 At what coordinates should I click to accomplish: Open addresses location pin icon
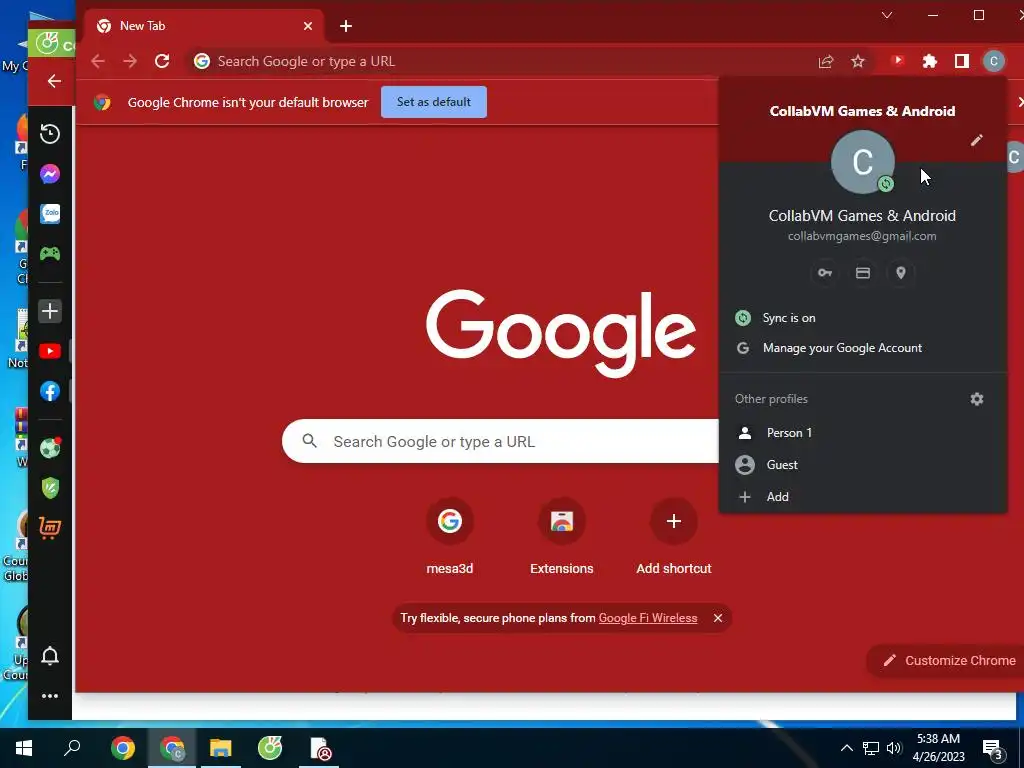(901, 273)
